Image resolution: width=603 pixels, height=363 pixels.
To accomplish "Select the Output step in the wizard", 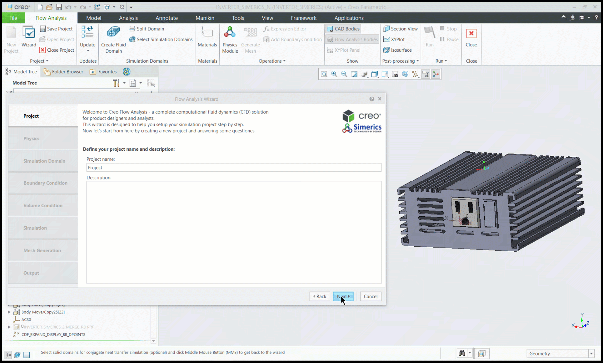I will pos(43,273).
